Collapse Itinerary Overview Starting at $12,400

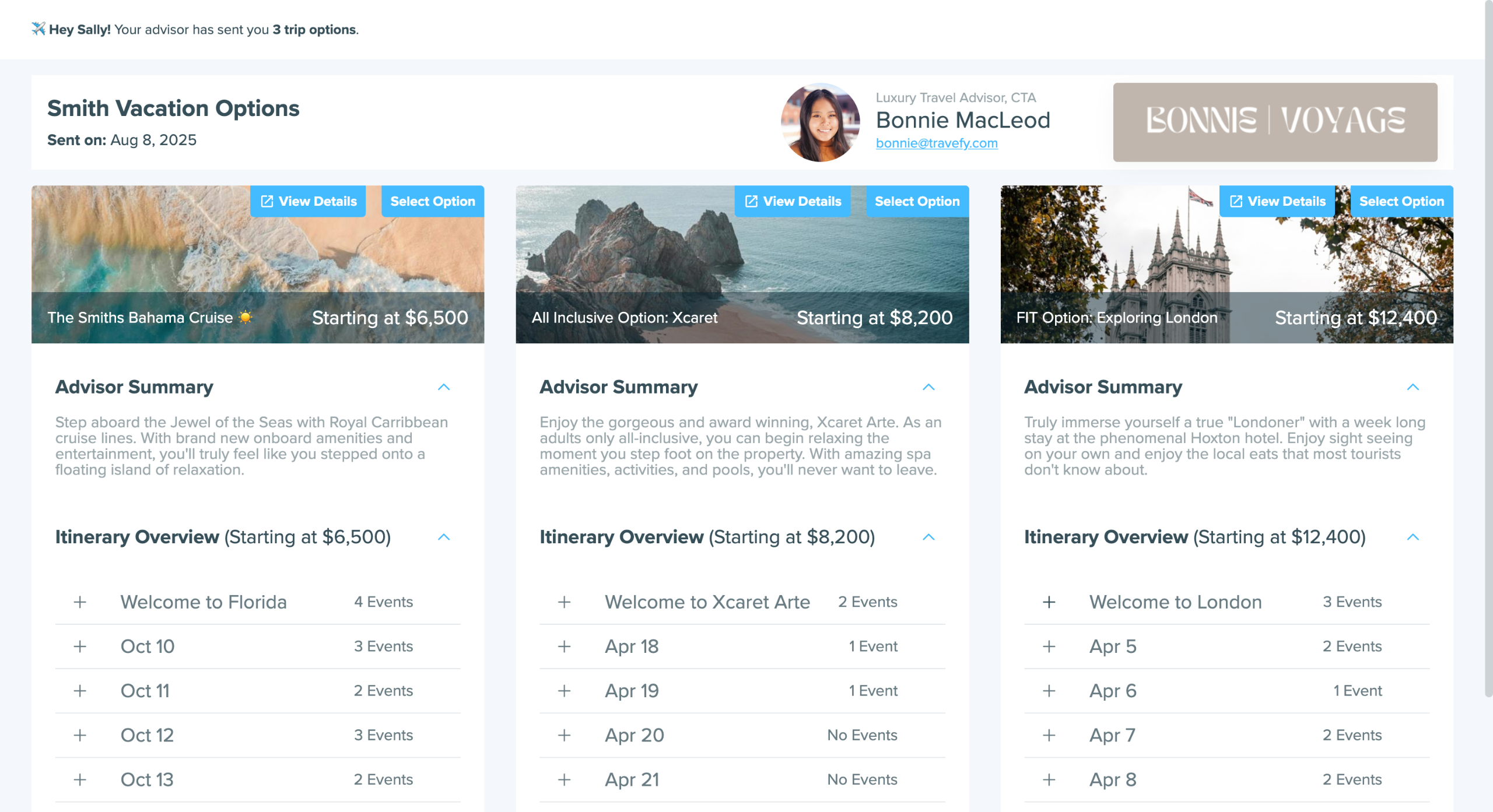(x=1413, y=537)
